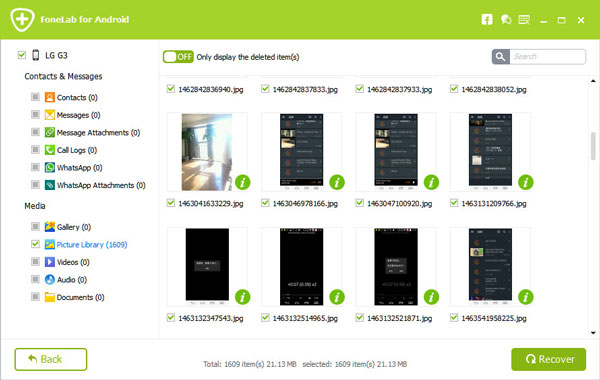The height and width of the screenshot is (380, 600).
Task: Select the Gallery icon
Action: click(50, 227)
